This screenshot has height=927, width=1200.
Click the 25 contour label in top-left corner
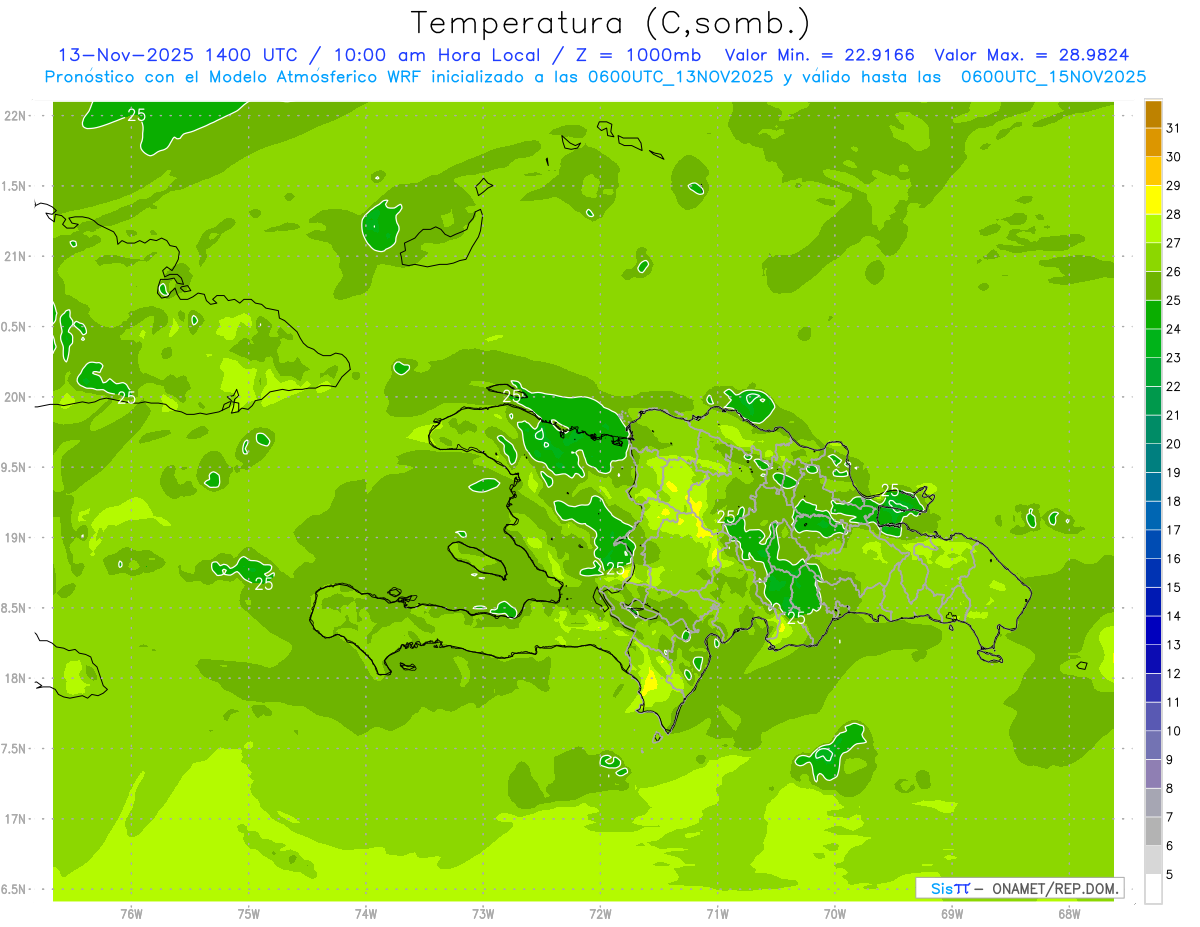137,115
